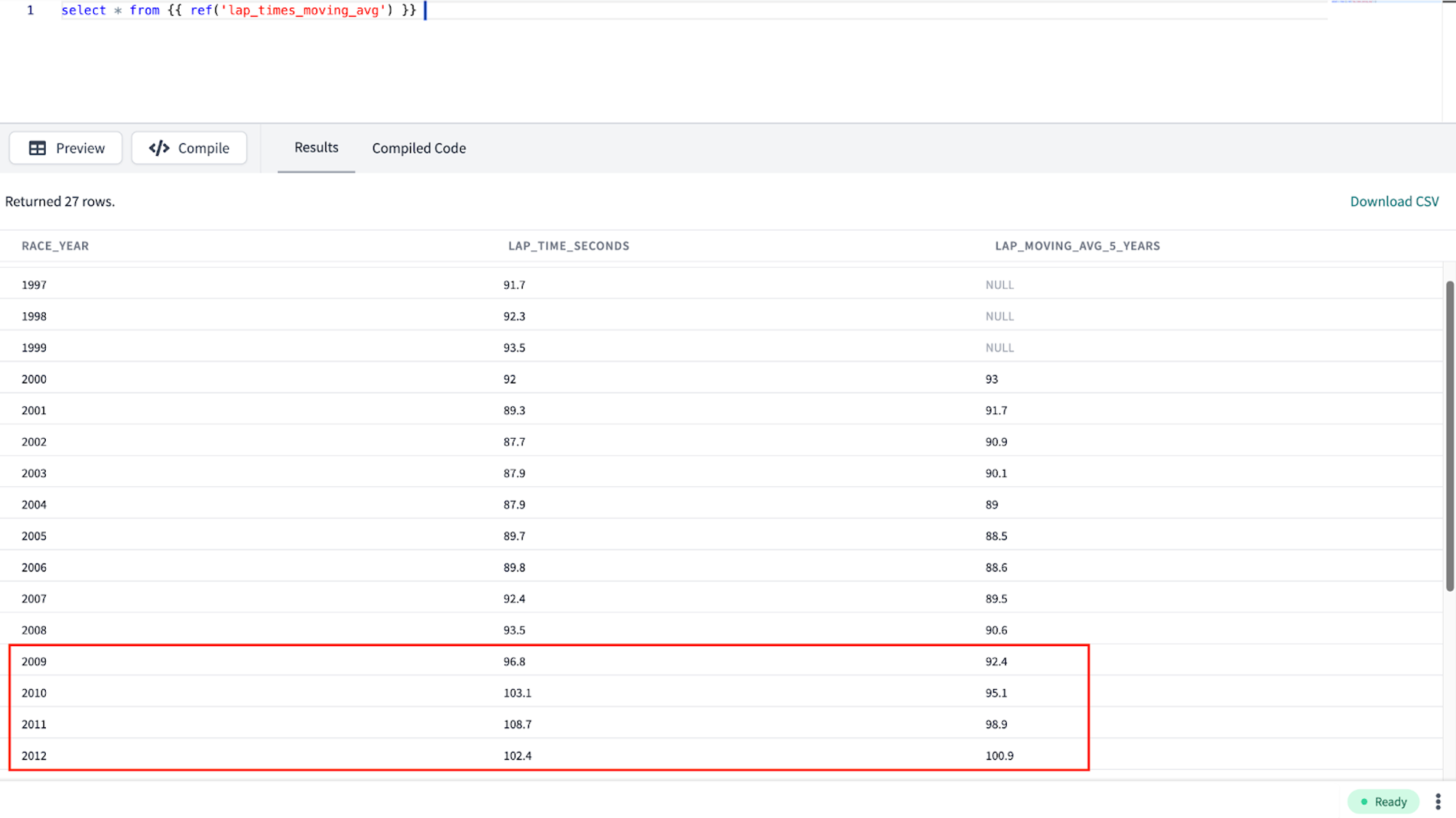Click the Compile code-brackets icon
1456x818 pixels.
coord(159,148)
